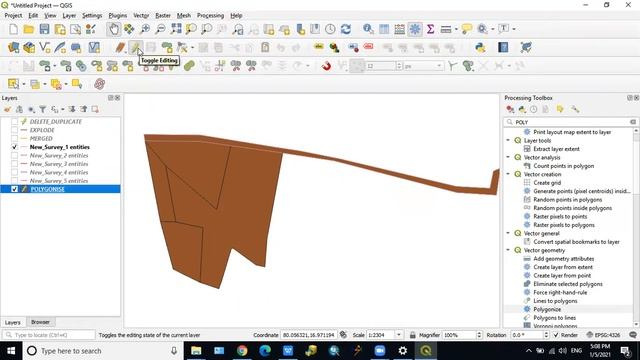Select Count points in polygon algorithm

pyautogui.click(x=564, y=166)
